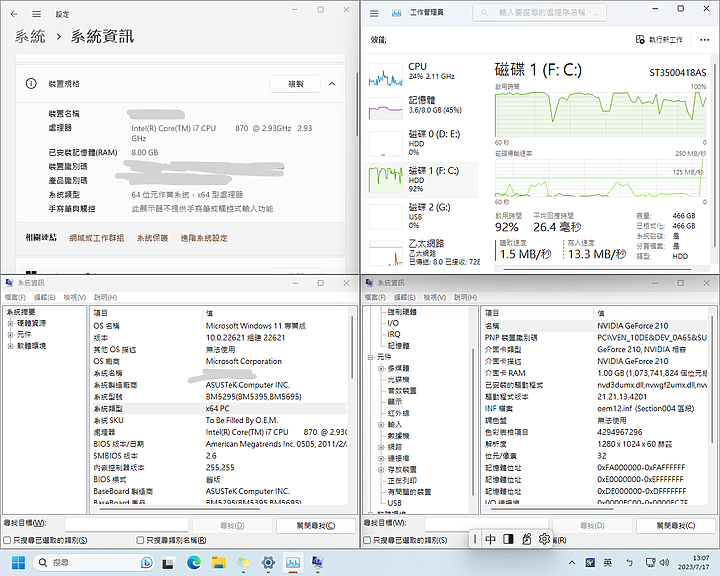Expand 硬體資源 in the left System Information tree
This screenshot has height=576, width=720.
pyautogui.click(x=10, y=323)
